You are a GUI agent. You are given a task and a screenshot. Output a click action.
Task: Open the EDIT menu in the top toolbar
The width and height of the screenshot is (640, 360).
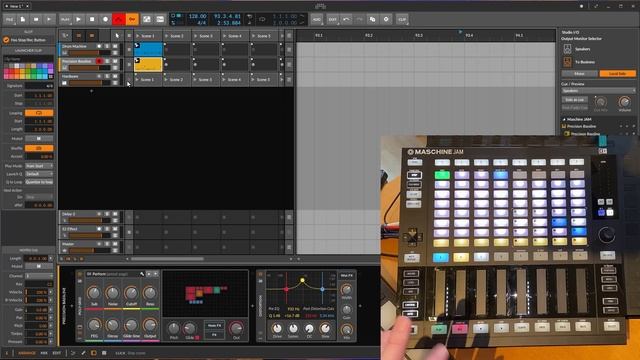point(333,19)
